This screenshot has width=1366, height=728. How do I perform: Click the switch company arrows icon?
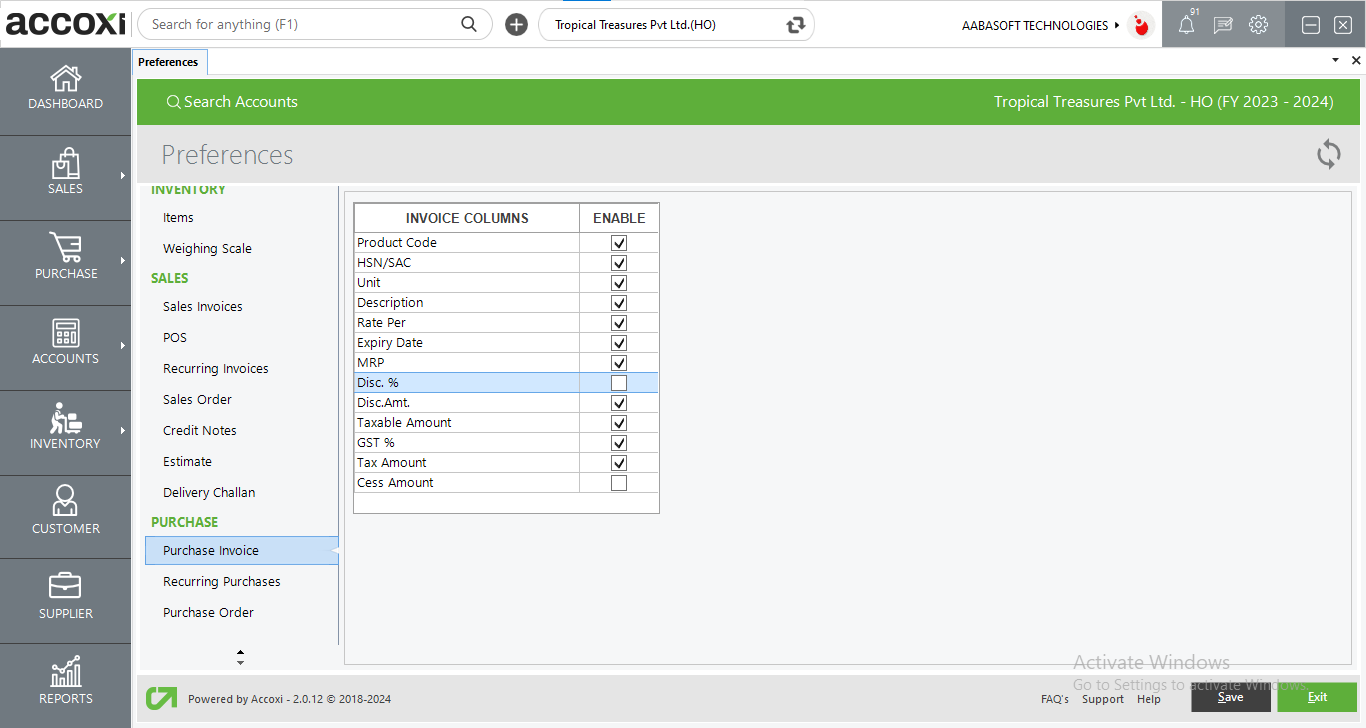click(796, 25)
